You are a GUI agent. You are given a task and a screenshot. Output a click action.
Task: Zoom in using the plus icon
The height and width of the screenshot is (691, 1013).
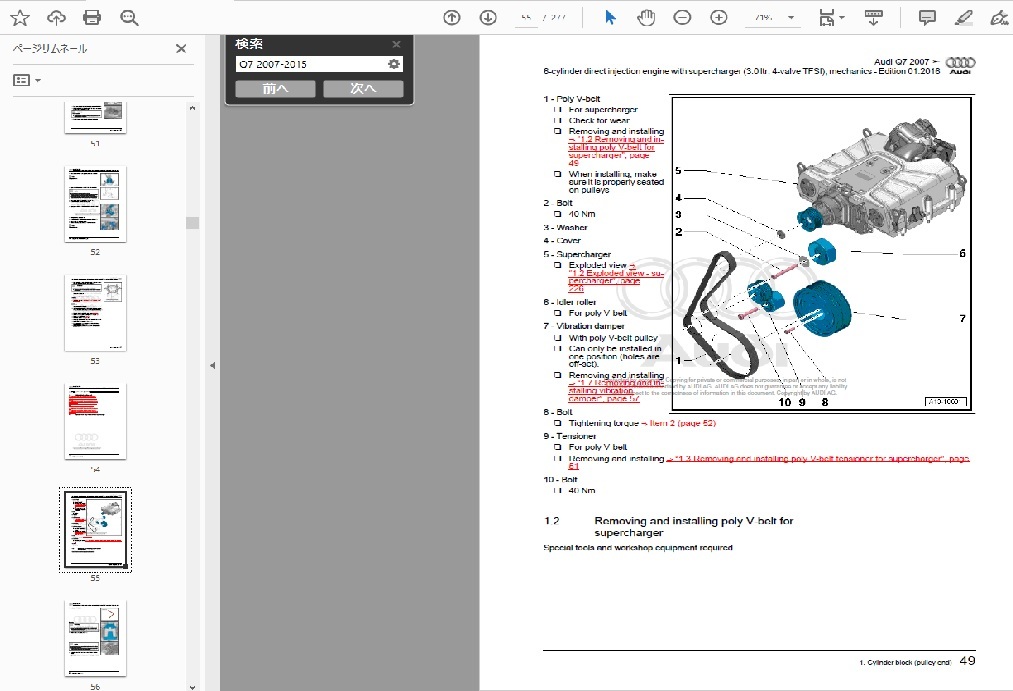(718, 18)
